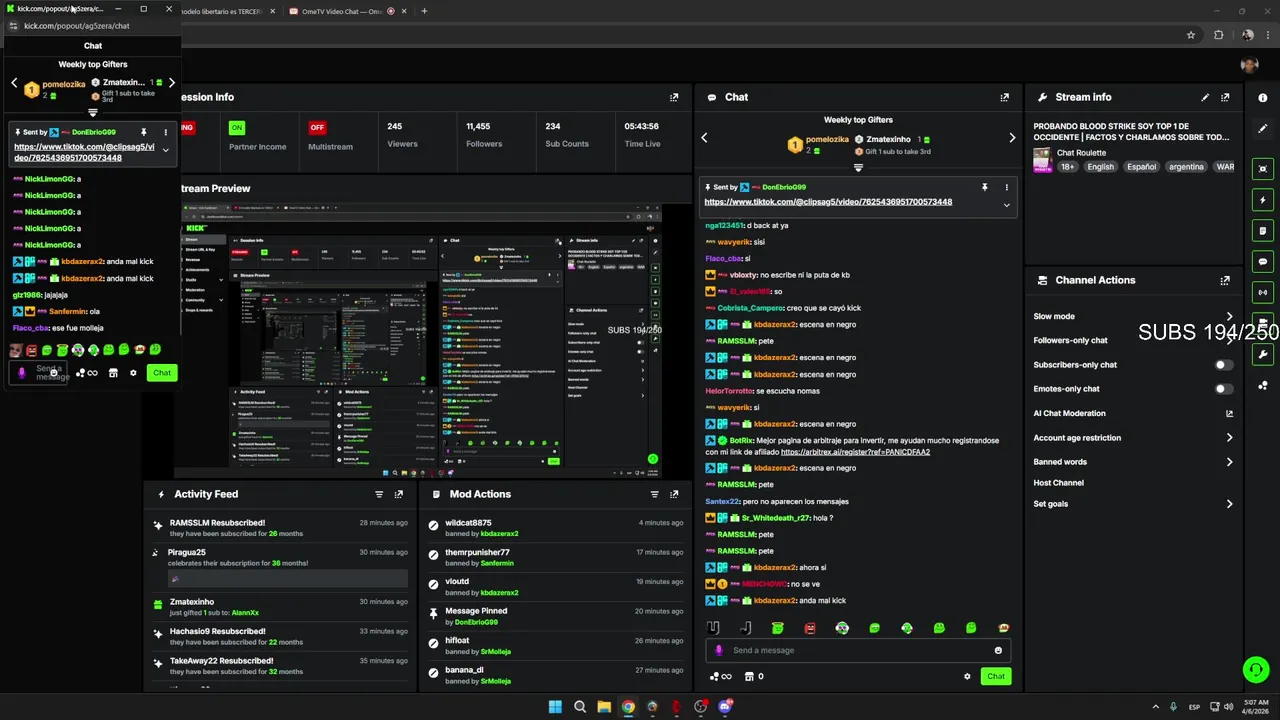The width and height of the screenshot is (1280, 720).
Task: Click the red angry emote in dashboard chat
Action: pyautogui.click(x=810, y=628)
